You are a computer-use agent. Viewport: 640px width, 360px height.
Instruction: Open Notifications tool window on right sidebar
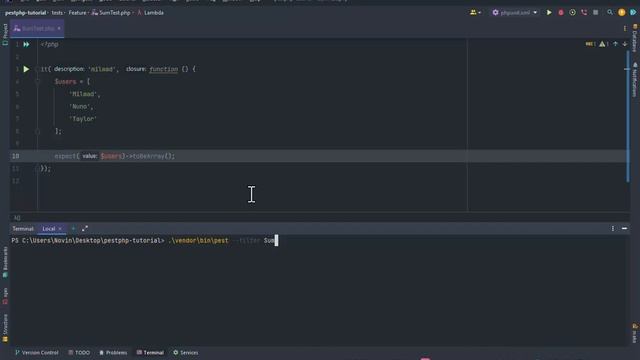pyautogui.click(x=635, y=80)
